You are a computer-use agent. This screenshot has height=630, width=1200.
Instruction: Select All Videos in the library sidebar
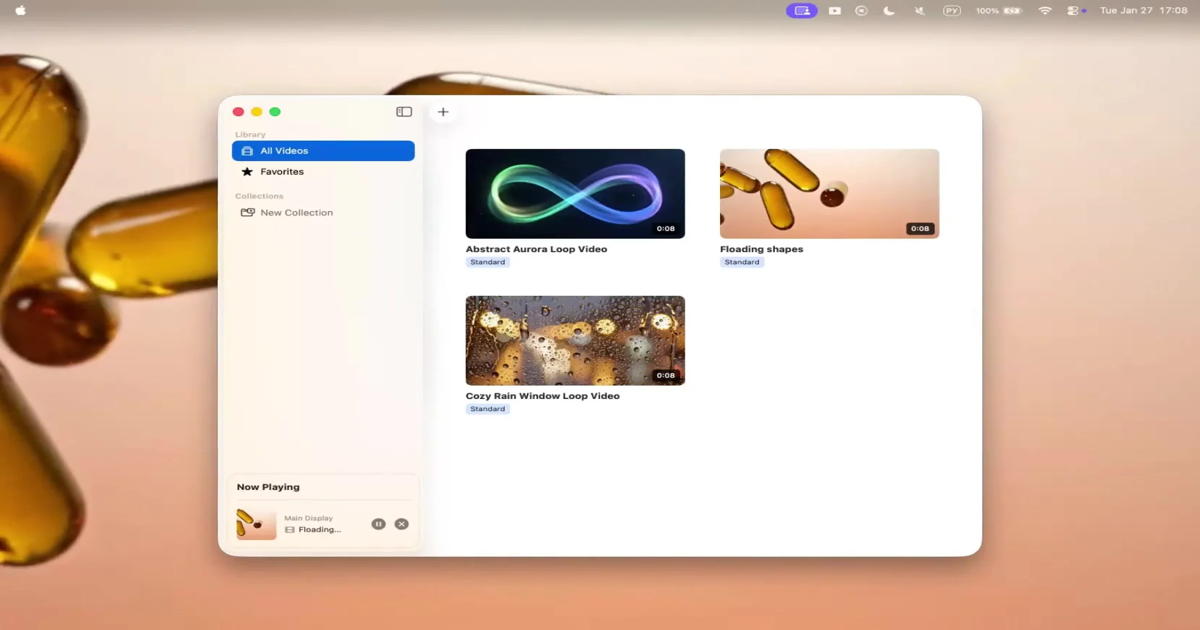(323, 151)
